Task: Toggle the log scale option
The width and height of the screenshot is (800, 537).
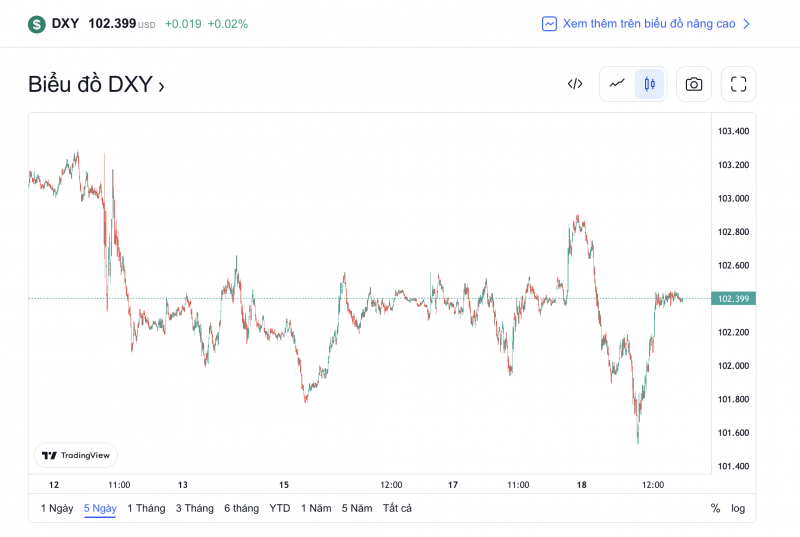Action: (738, 508)
